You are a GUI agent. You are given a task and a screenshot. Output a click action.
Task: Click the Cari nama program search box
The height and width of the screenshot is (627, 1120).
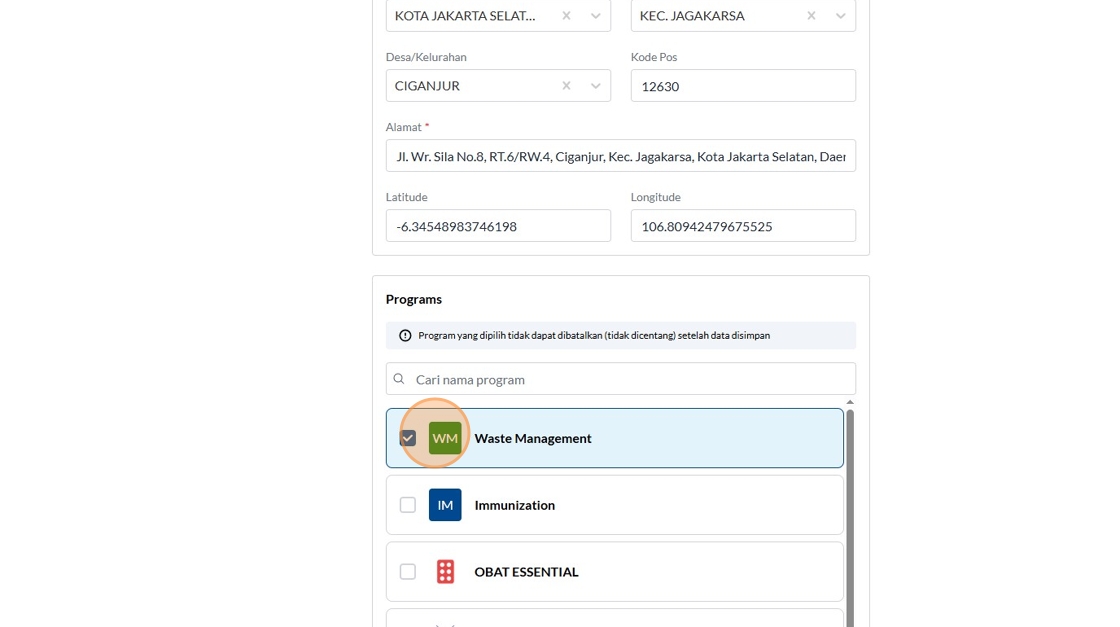[x=630, y=379]
